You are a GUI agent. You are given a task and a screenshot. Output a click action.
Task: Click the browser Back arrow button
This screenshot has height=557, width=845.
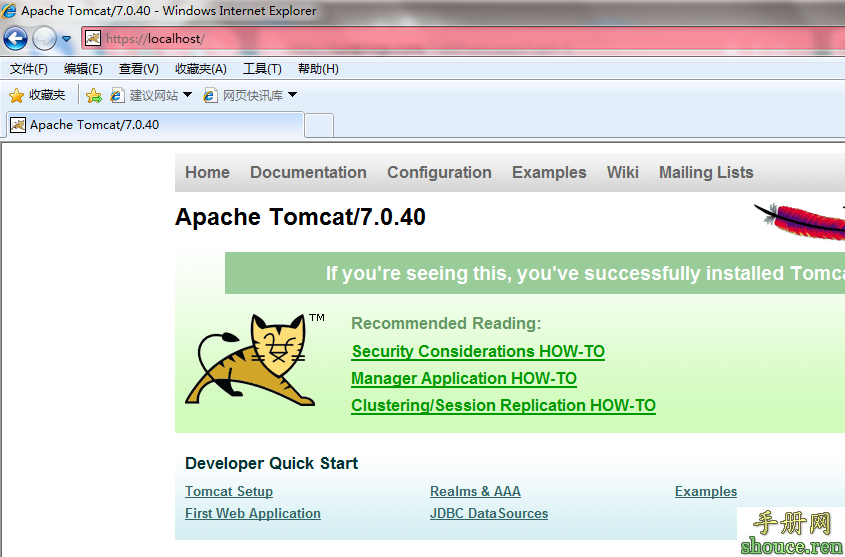point(15,39)
